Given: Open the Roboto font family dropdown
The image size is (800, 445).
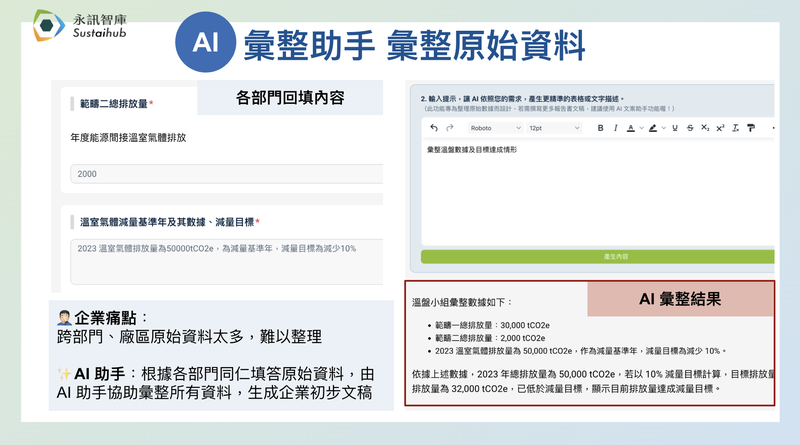Looking at the screenshot, I should [495, 128].
